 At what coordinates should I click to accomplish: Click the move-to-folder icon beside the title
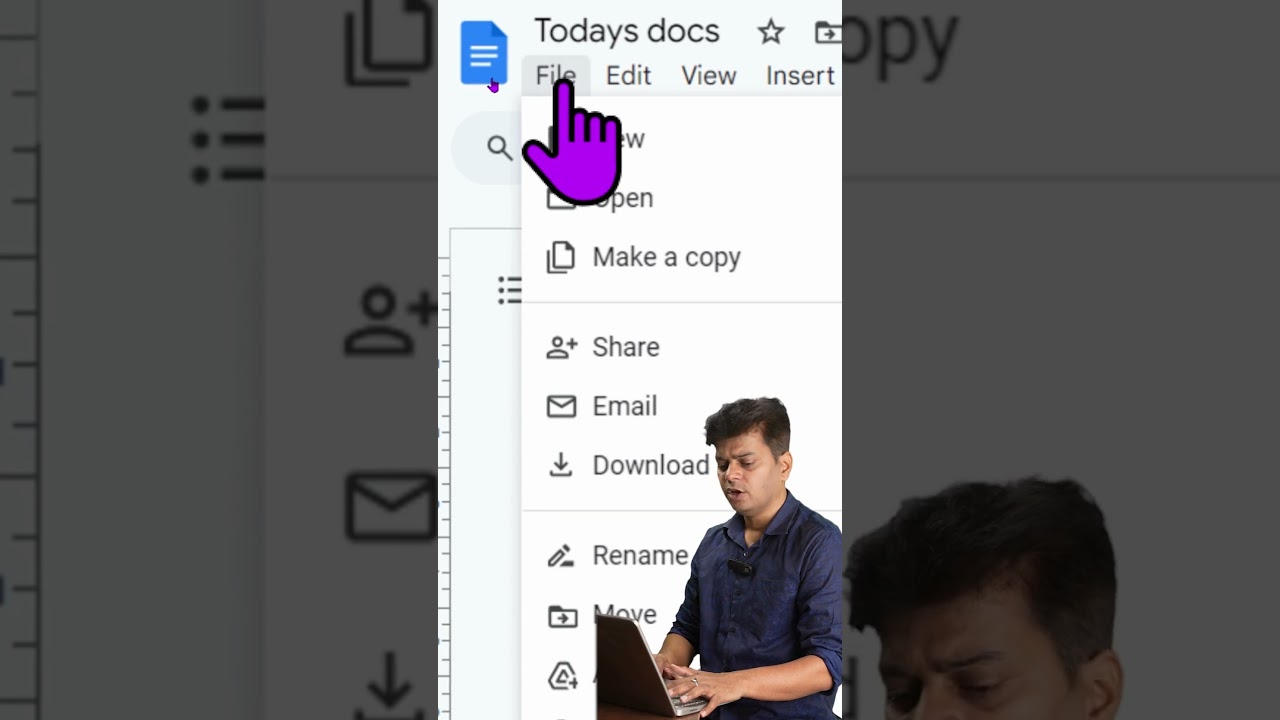point(827,32)
